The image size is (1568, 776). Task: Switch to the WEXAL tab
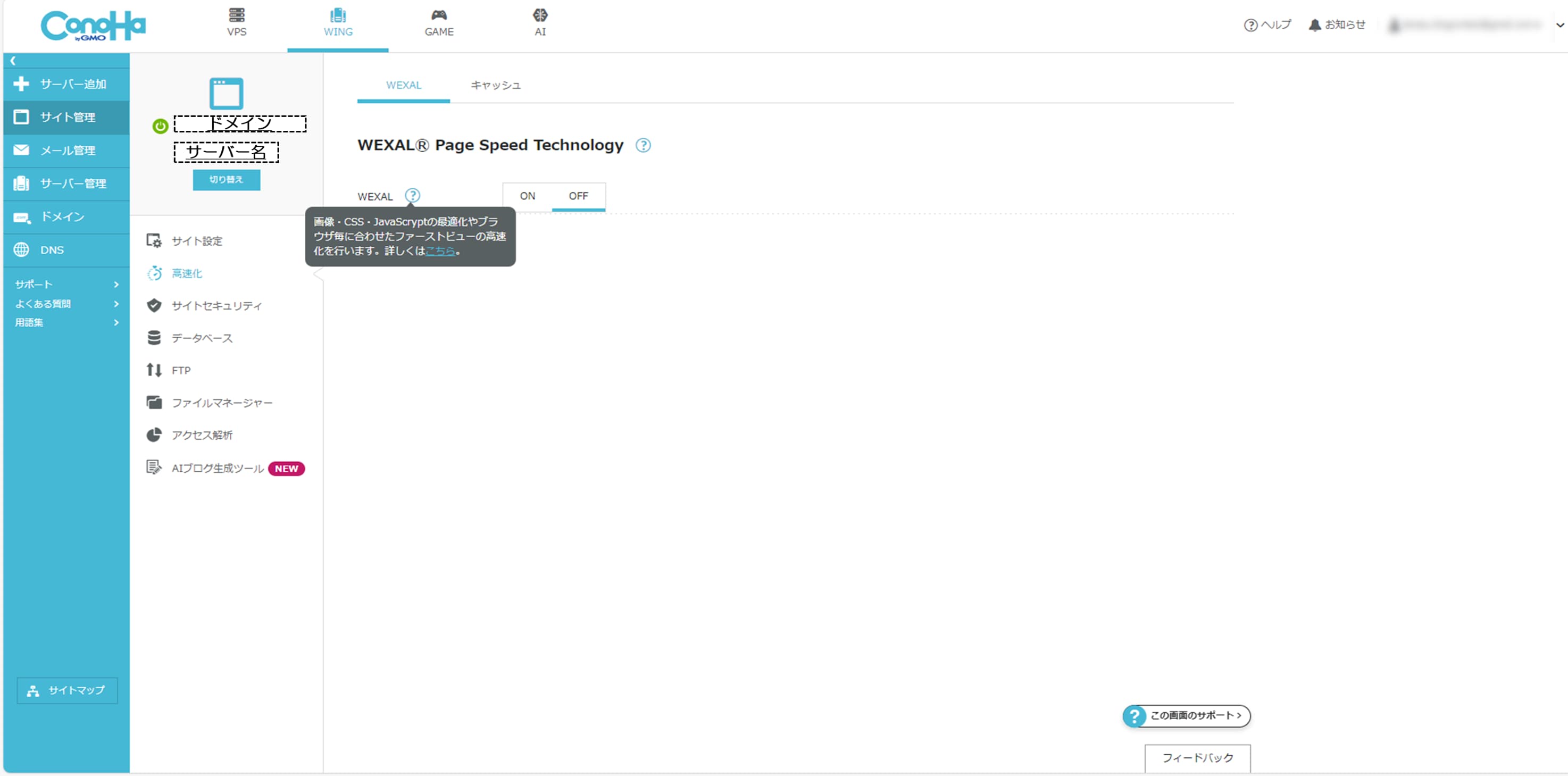coord(404,85)
